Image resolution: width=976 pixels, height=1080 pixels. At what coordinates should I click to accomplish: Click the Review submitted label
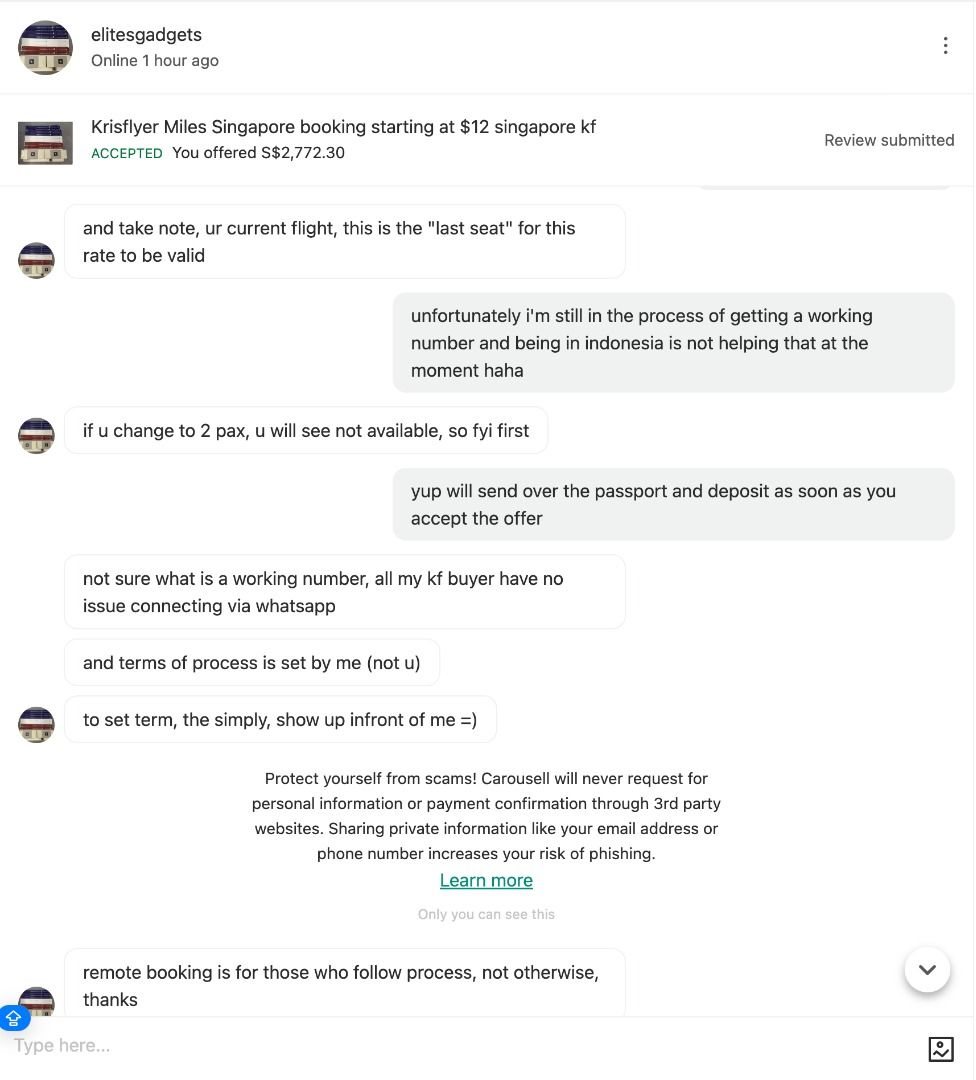(x=889, y=141)
